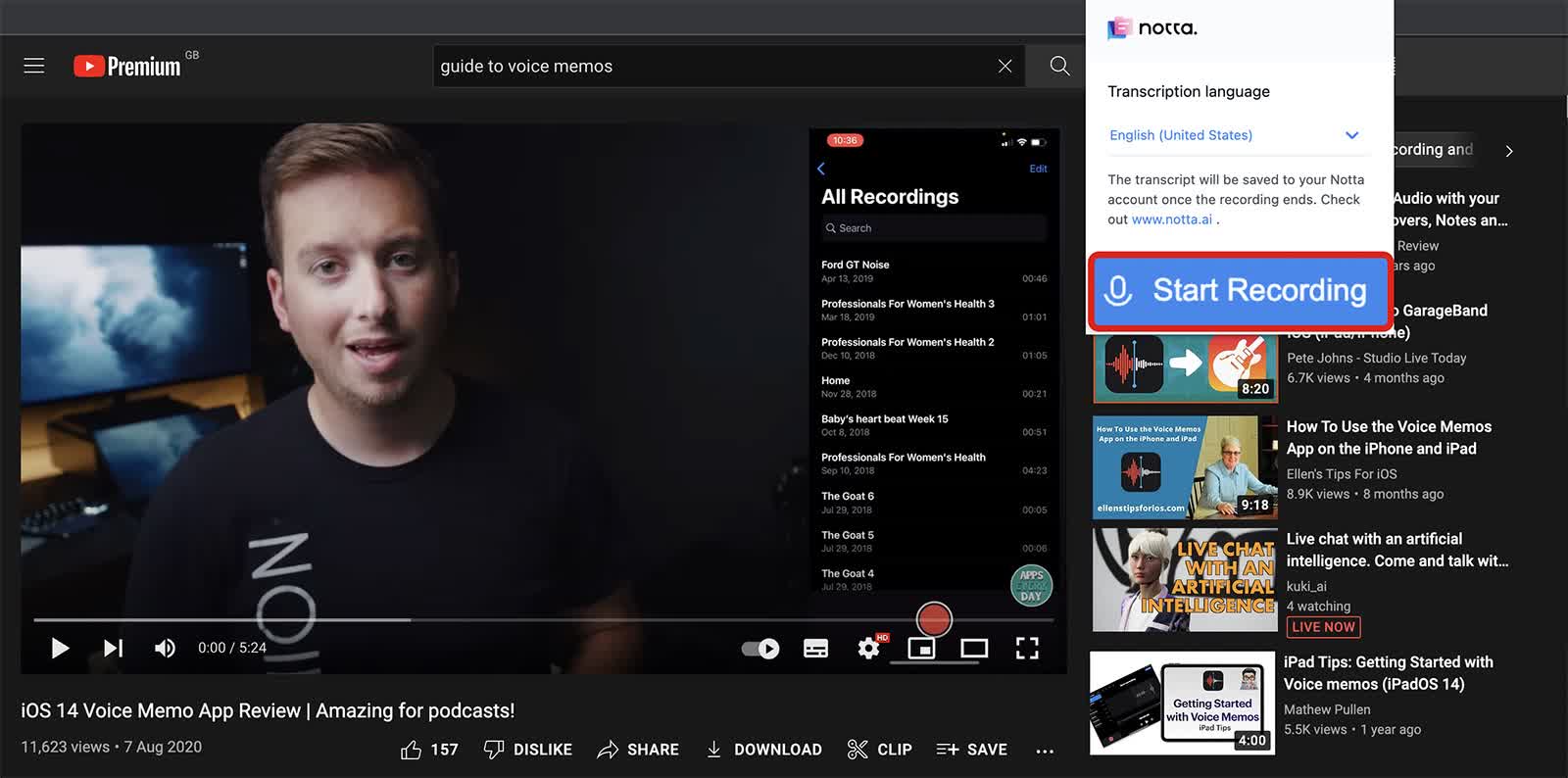Open Ellen's Tips thumbnail 9:18
1568x778 pixels.
(1185, 467)
